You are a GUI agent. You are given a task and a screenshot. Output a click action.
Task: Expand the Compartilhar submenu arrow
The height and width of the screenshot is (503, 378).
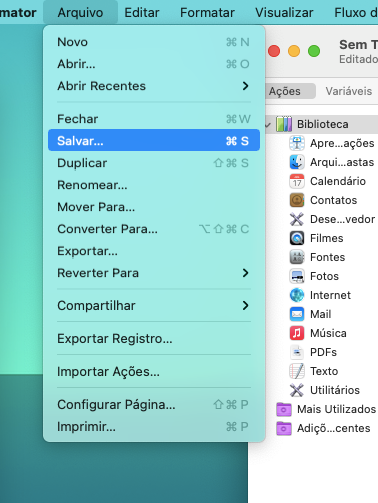[x=246, y=305]
